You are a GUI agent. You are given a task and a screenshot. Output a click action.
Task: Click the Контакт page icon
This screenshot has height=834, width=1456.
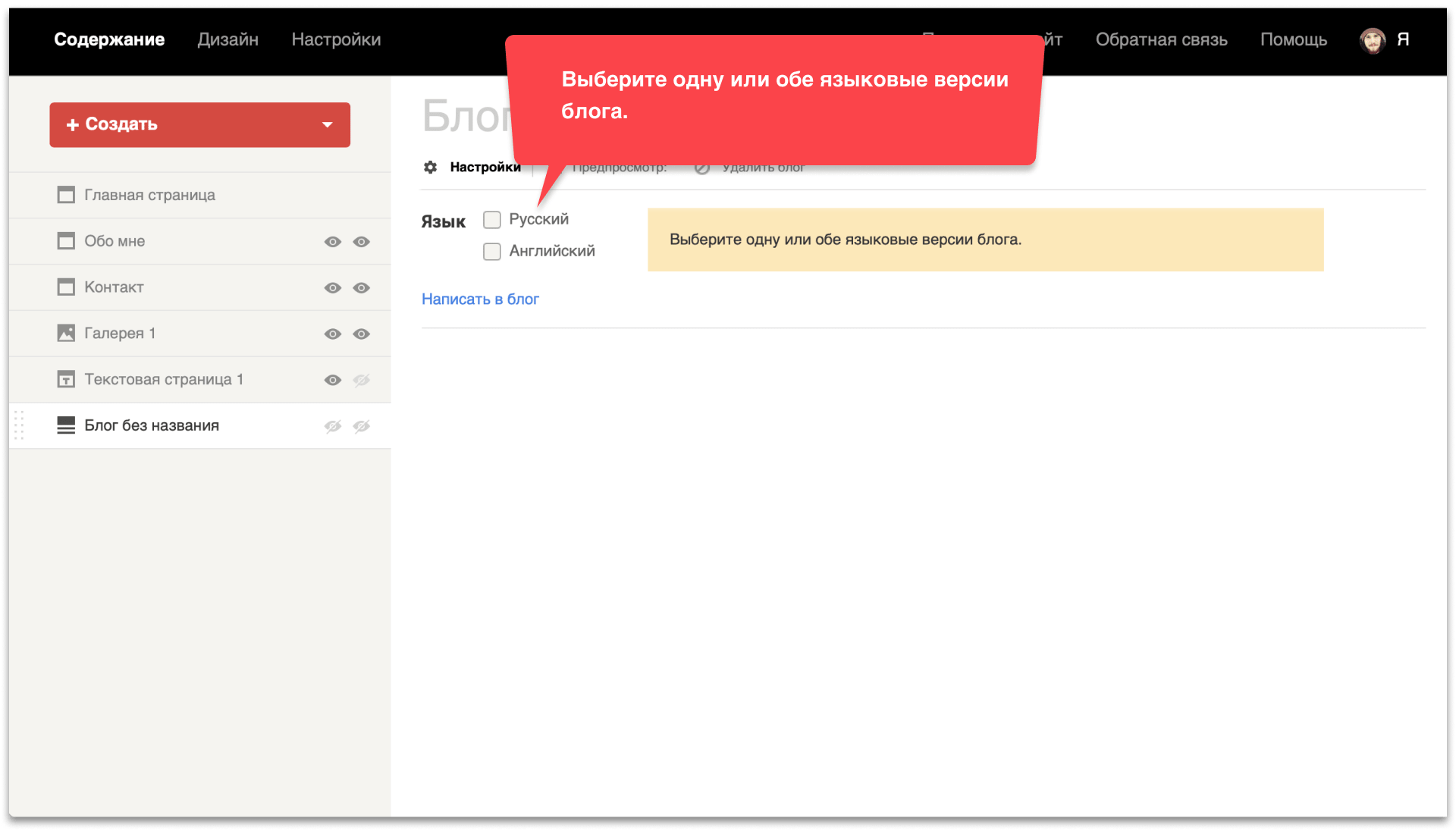click(66, 287)
